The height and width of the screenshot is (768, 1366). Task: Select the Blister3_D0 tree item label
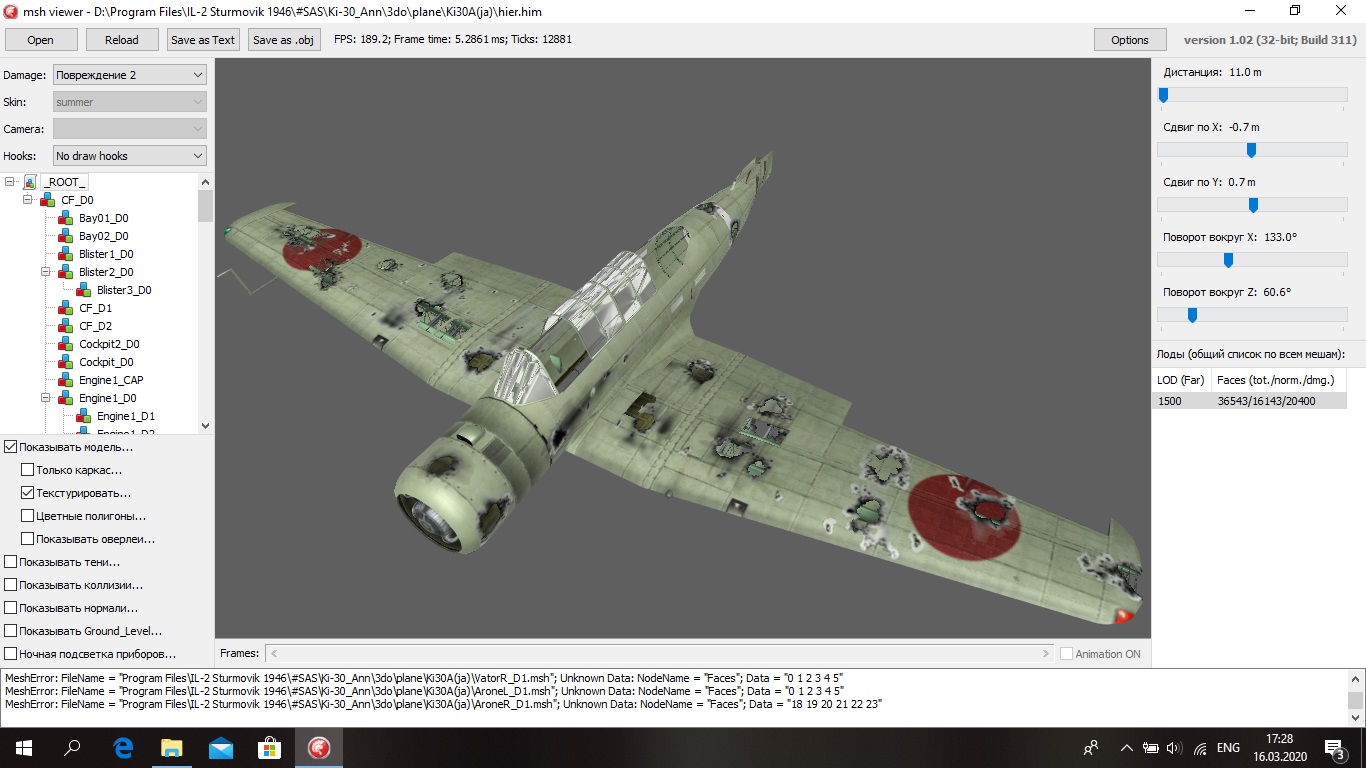pyautogui.click(x=124, y=290)
